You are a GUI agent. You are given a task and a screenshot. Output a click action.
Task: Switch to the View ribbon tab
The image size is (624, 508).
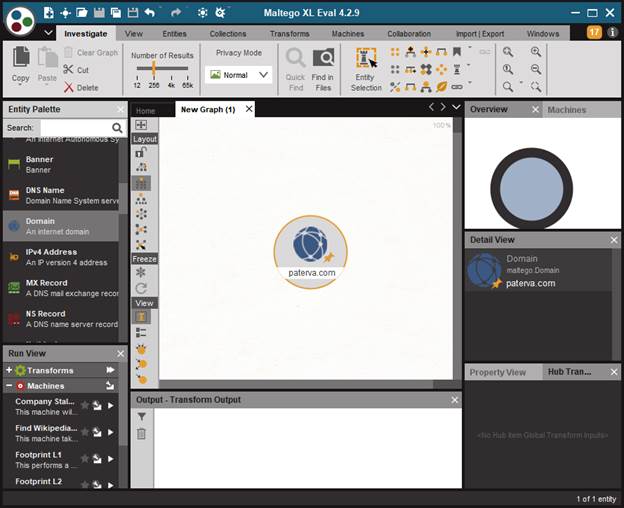134,34
